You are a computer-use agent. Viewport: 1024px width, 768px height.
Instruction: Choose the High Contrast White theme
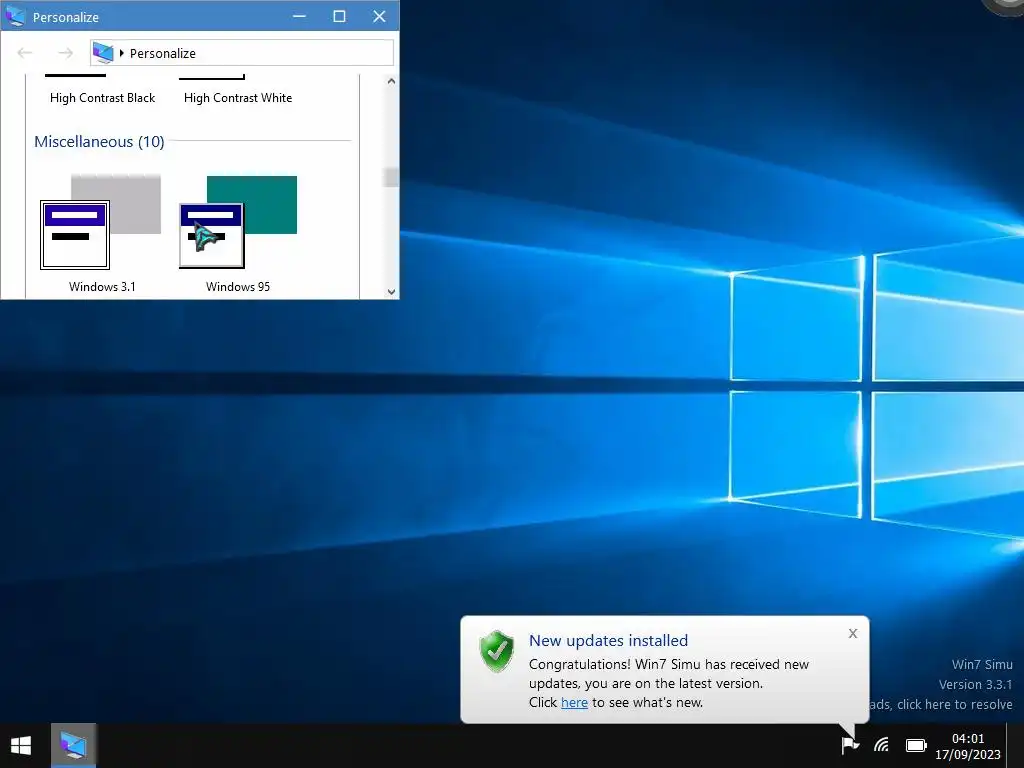pos(238,98)
